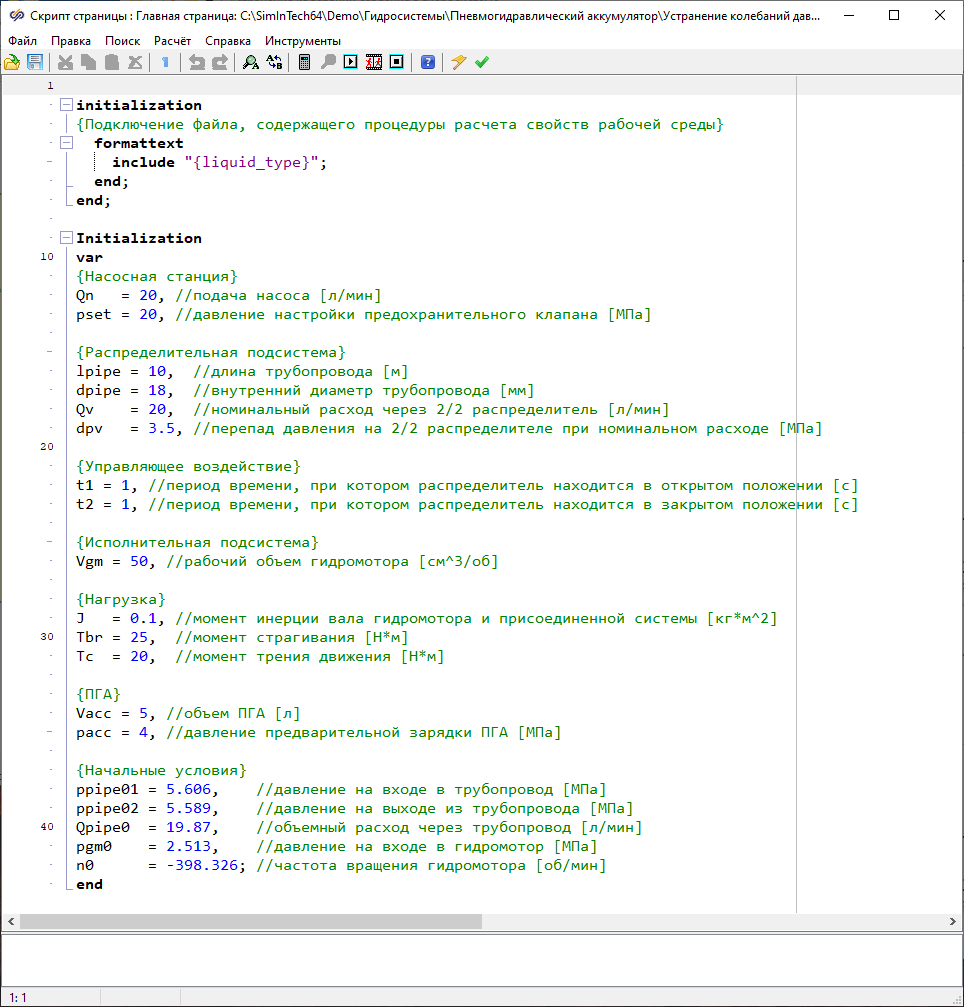Collapse the formattext block
This screenshot has width=964, height=1007.
click(x=67, y=143)
